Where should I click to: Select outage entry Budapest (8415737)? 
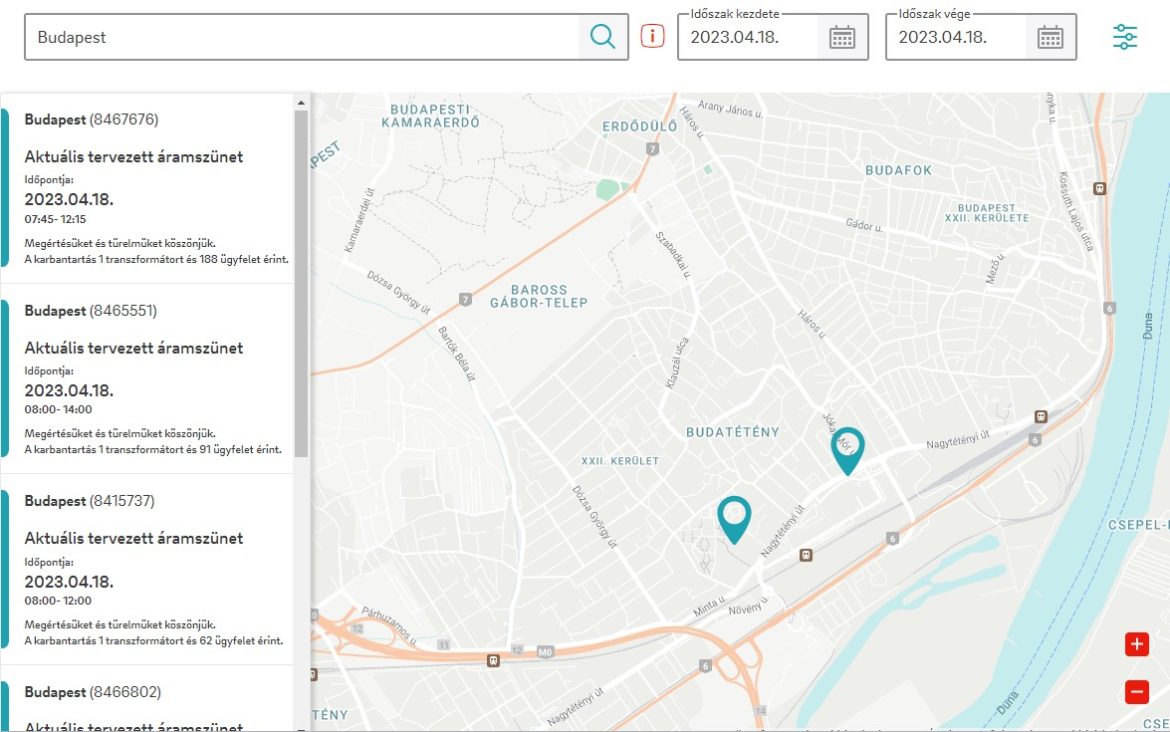click(155, 570)
